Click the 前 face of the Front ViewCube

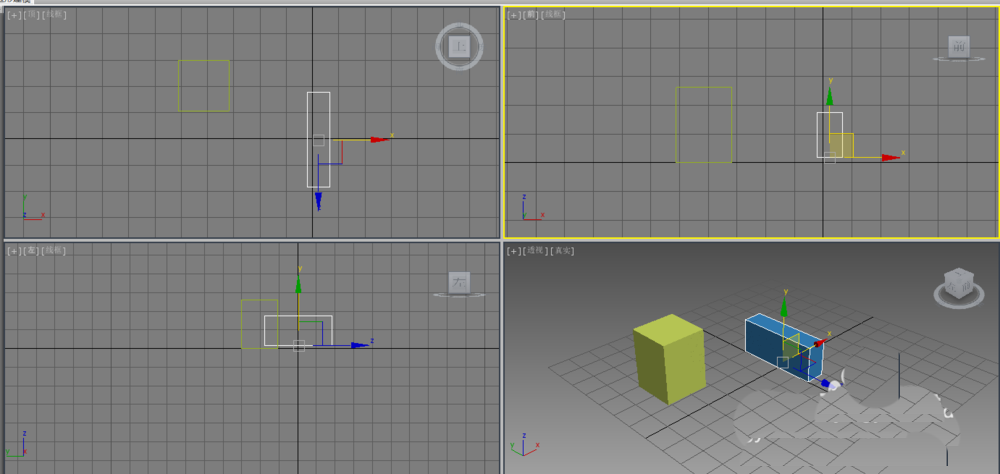(x=958, y=46)
